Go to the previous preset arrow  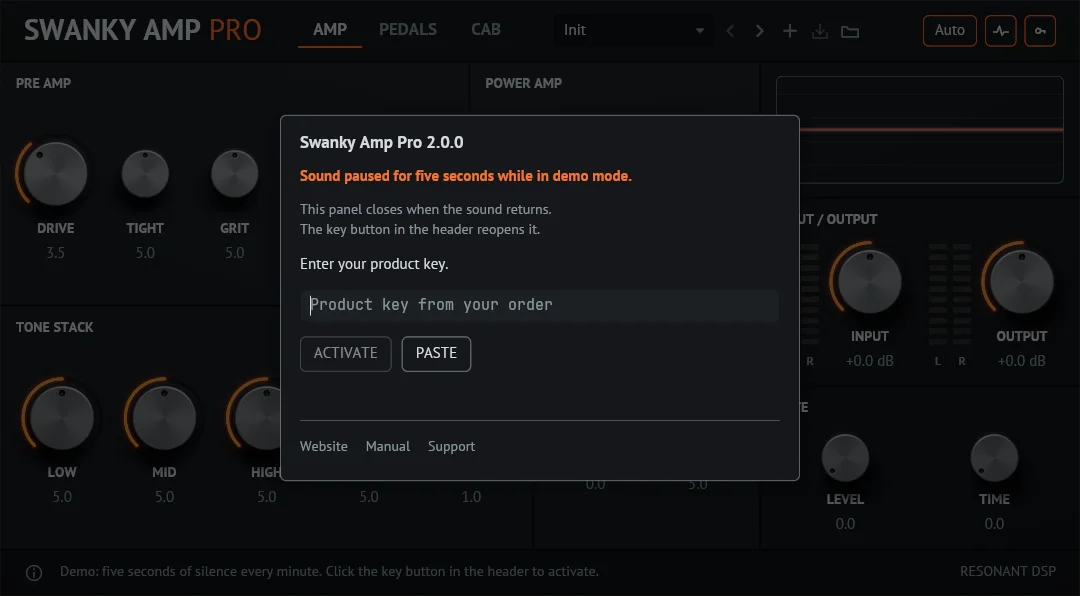731,31
